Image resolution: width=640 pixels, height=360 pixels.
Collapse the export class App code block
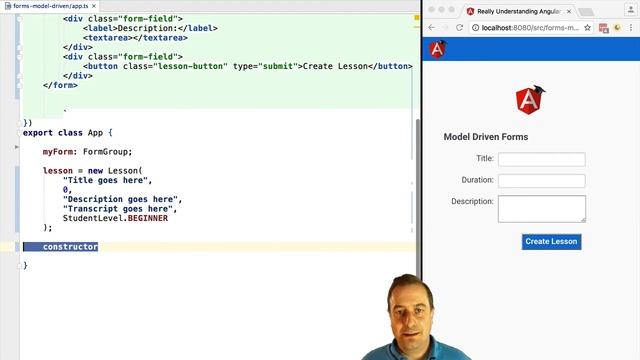(19, 133)
